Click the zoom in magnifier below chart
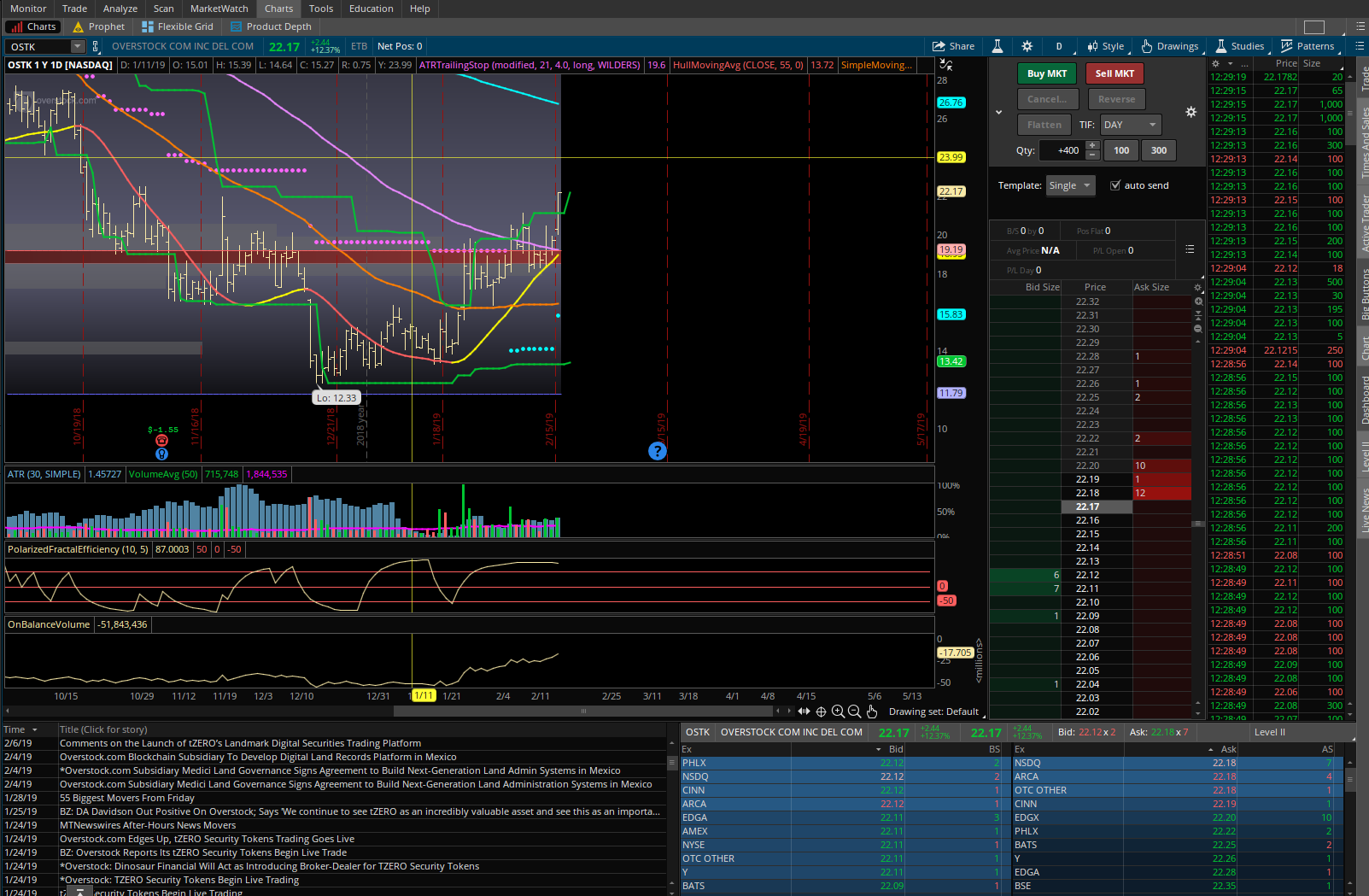The image size is (1369, 896). 838,712
